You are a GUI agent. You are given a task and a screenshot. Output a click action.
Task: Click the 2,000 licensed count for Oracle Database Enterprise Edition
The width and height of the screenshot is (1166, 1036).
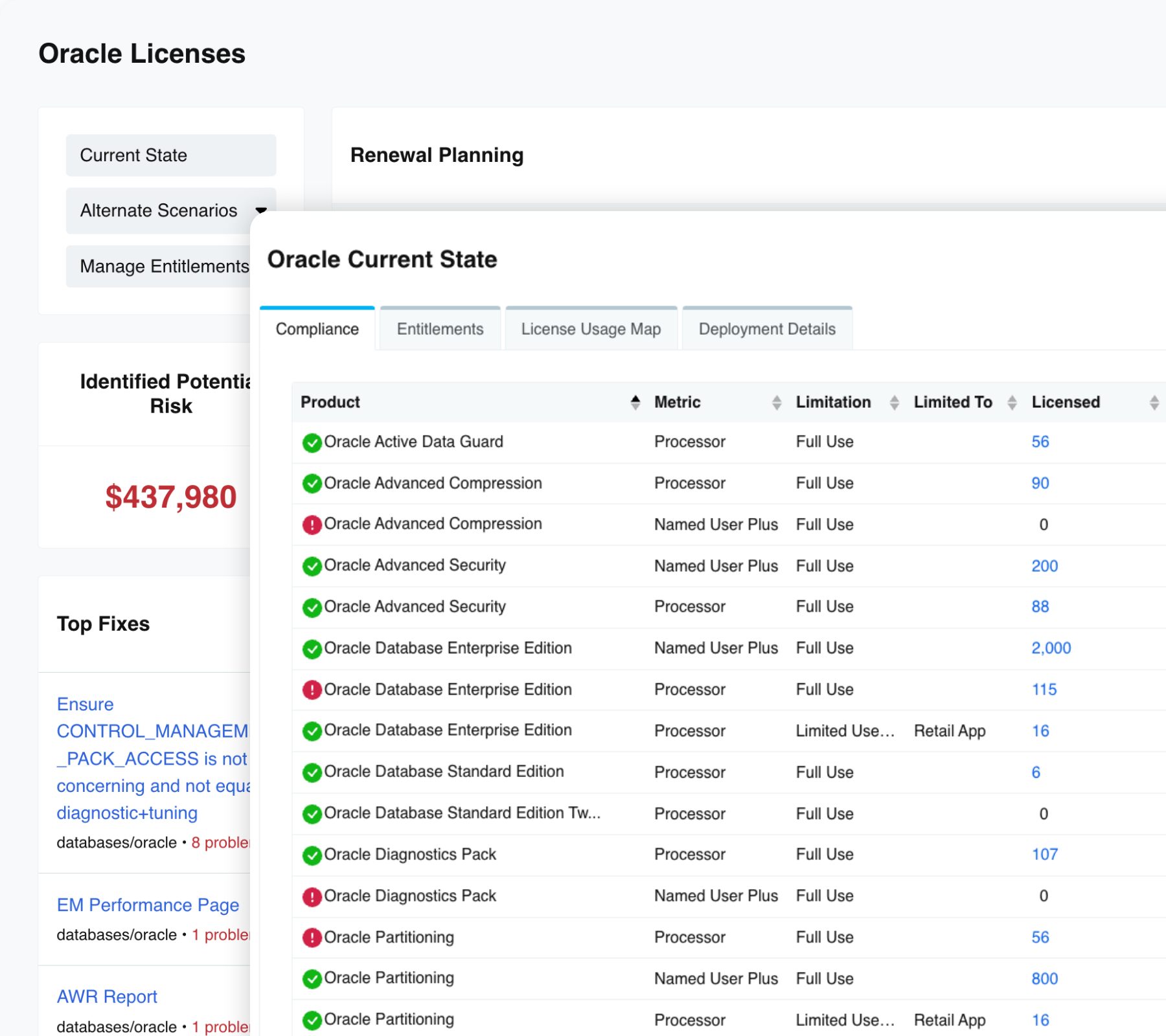(1051, 648)
